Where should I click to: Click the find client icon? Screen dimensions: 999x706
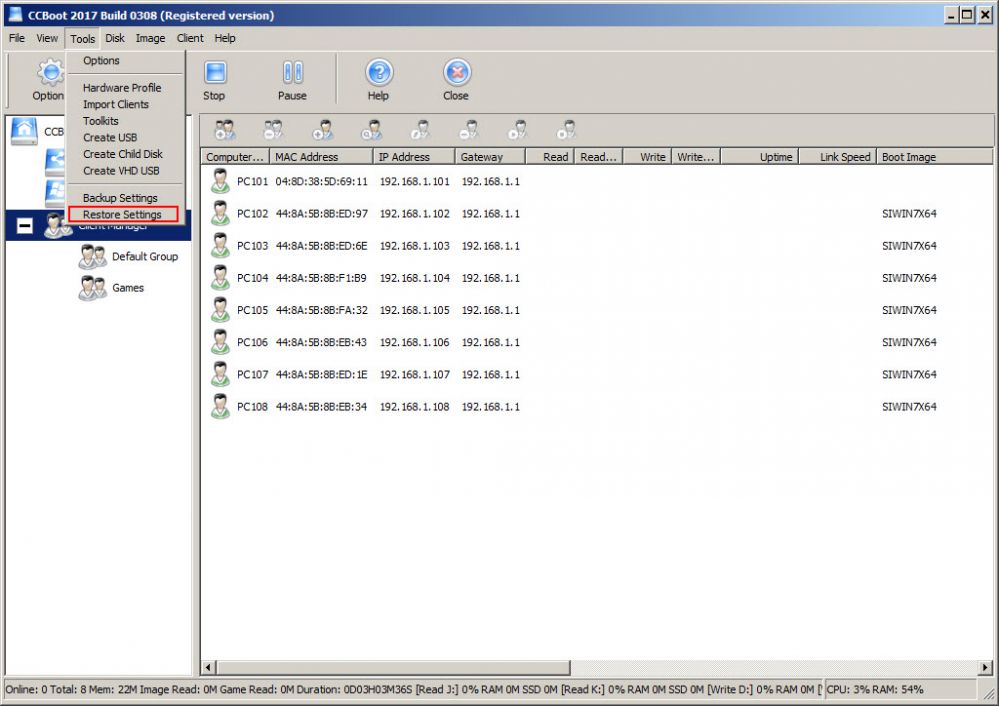point(371,130)
